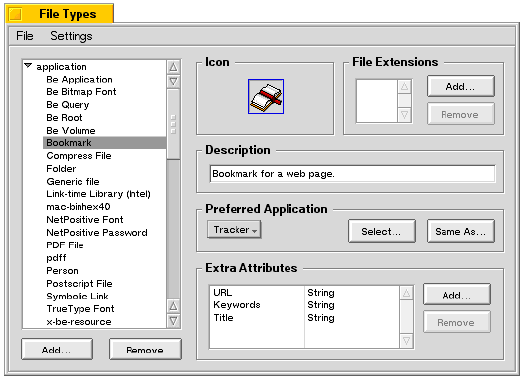Select the Title attribute row
Screen dimensions: 524x380
point(304,318)
